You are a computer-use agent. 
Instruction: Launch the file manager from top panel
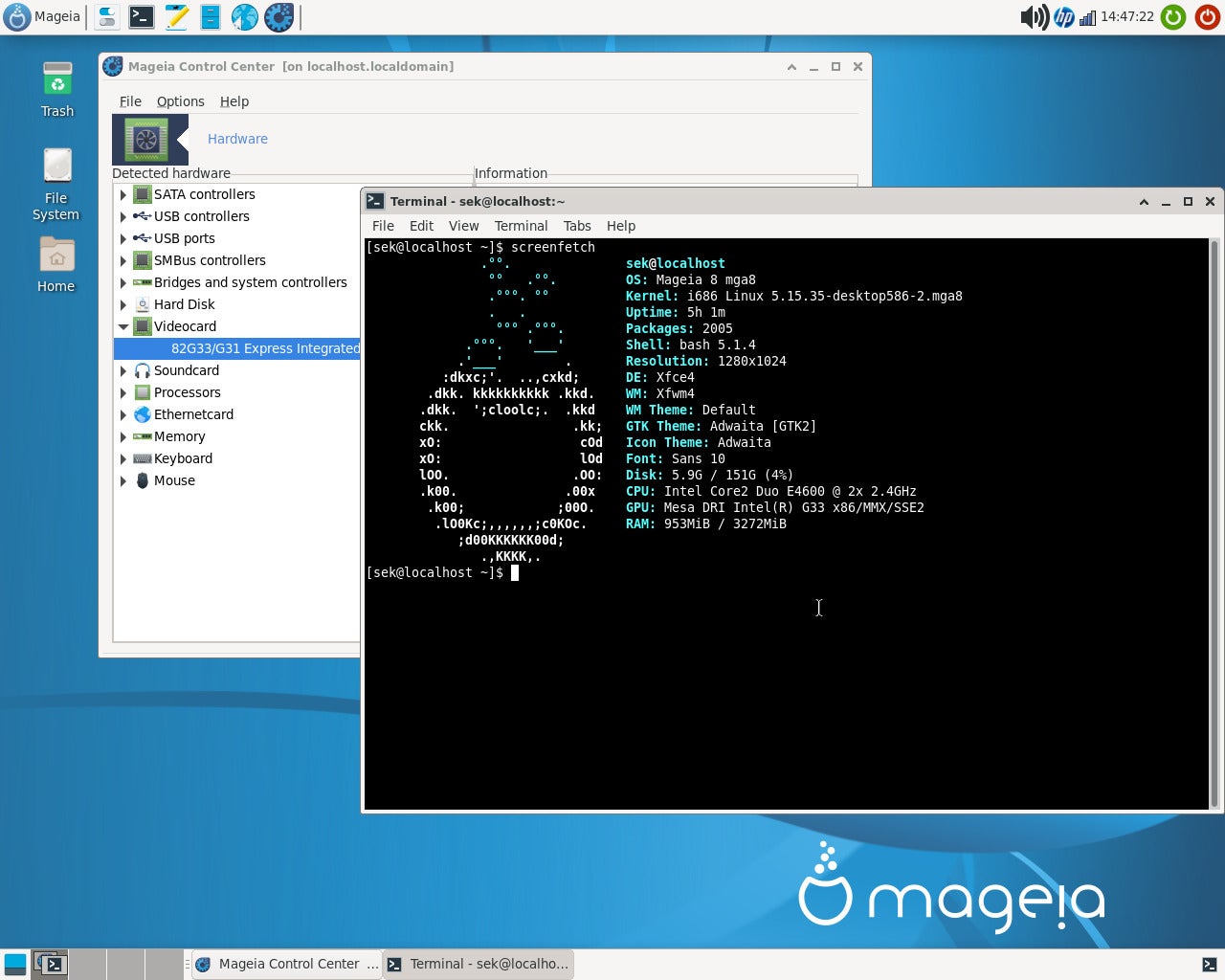tap(210, 17)
